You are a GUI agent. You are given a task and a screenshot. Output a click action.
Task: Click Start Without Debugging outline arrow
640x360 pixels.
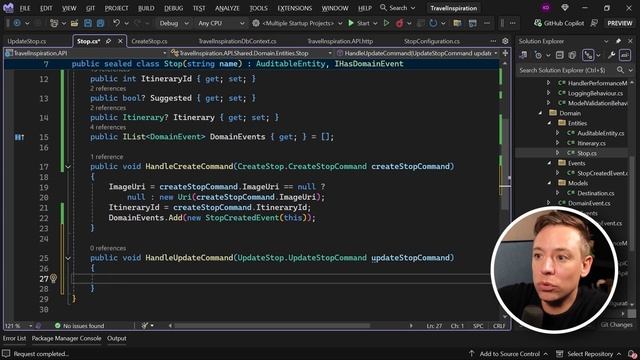click(x=386, y=23)
